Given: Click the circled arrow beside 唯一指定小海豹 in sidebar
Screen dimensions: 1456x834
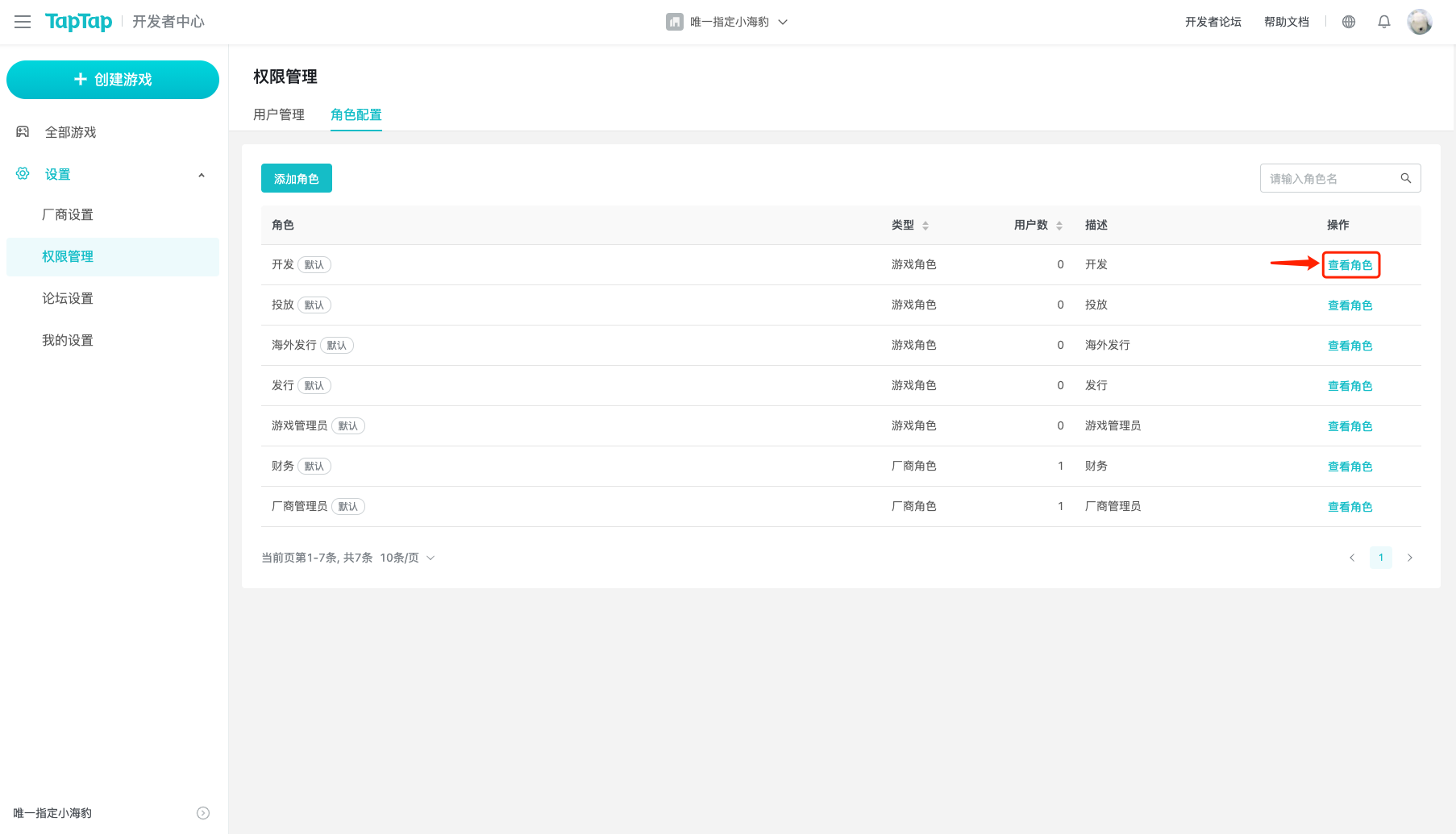Looking at the screenshot, I should [203, 813].
